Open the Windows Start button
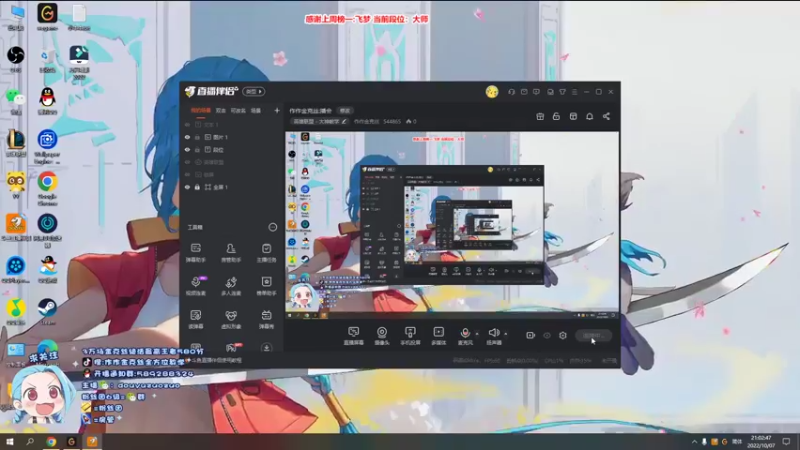The width and height of the screenshot is (800, 450). 9,442
